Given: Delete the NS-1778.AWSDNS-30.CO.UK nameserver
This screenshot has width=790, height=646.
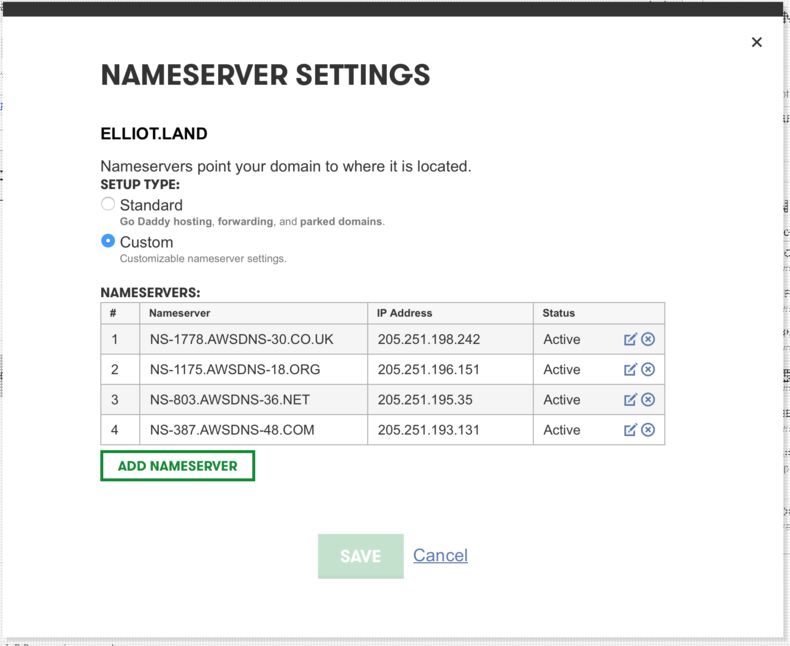Looking at the screenshot, I should 648,340.
